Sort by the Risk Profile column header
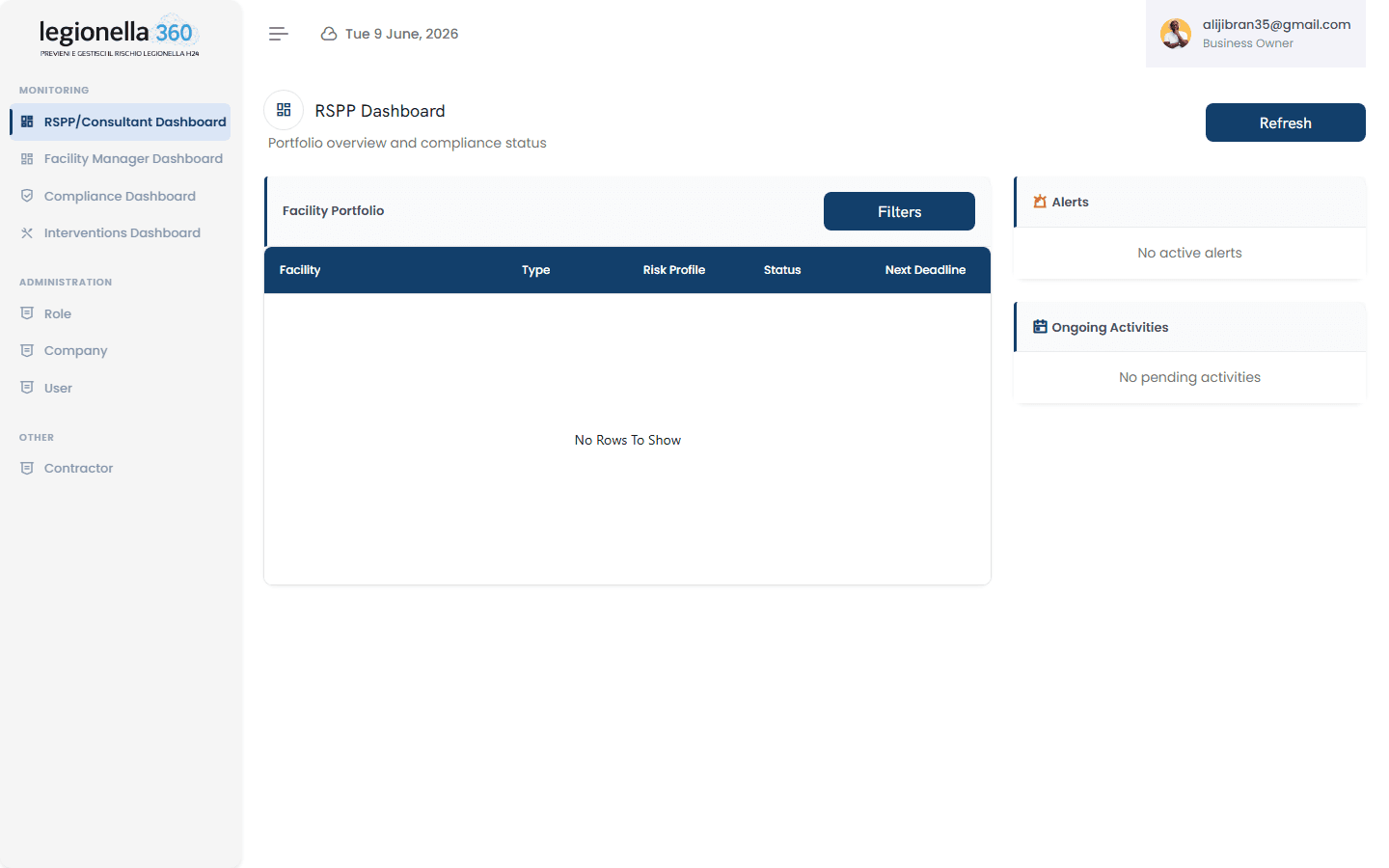1389x868 pixels. tap(674, 270)
